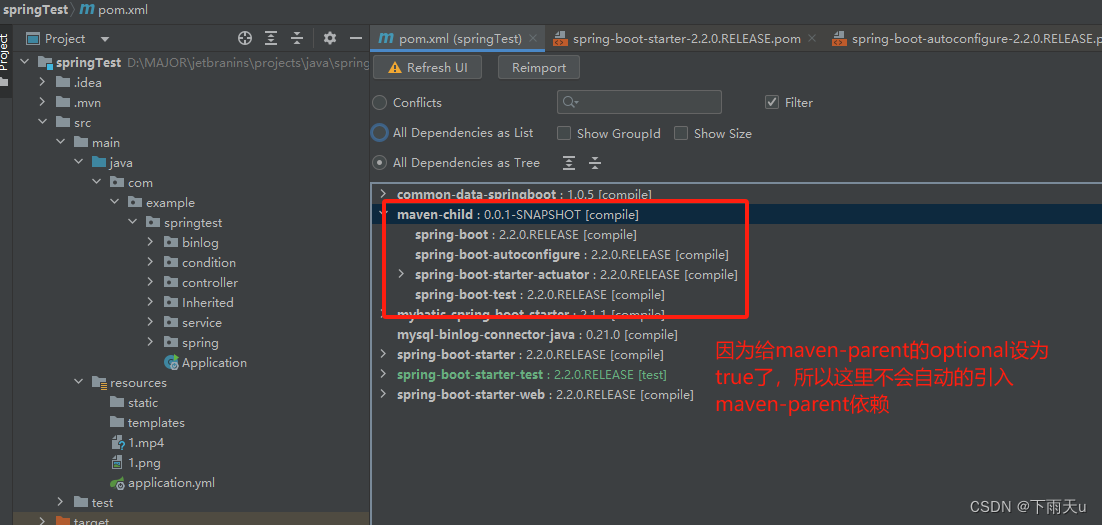The width and height of the screenshot is (1102, 525).
Task: Expand all dependency tree nodes icon
Action: [569, 163]
